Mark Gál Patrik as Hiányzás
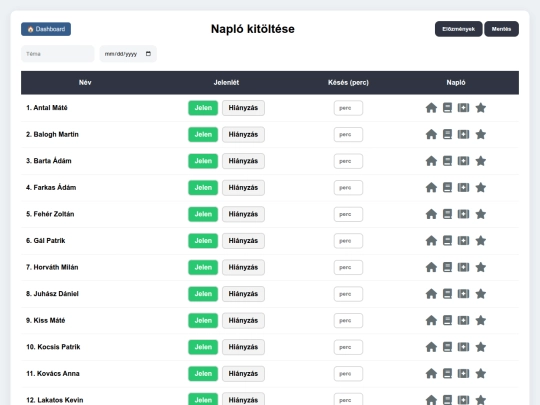 tap(243, 241)
